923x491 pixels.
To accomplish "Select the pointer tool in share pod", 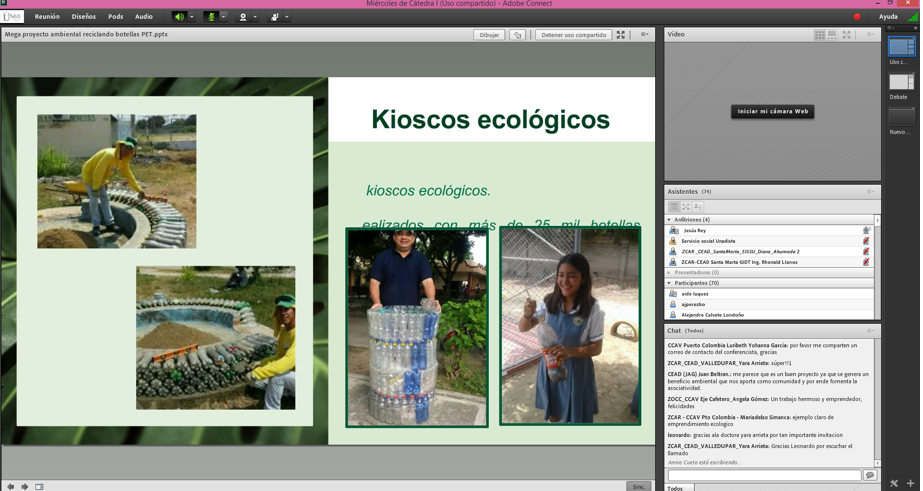I will (x=517, y=35).
